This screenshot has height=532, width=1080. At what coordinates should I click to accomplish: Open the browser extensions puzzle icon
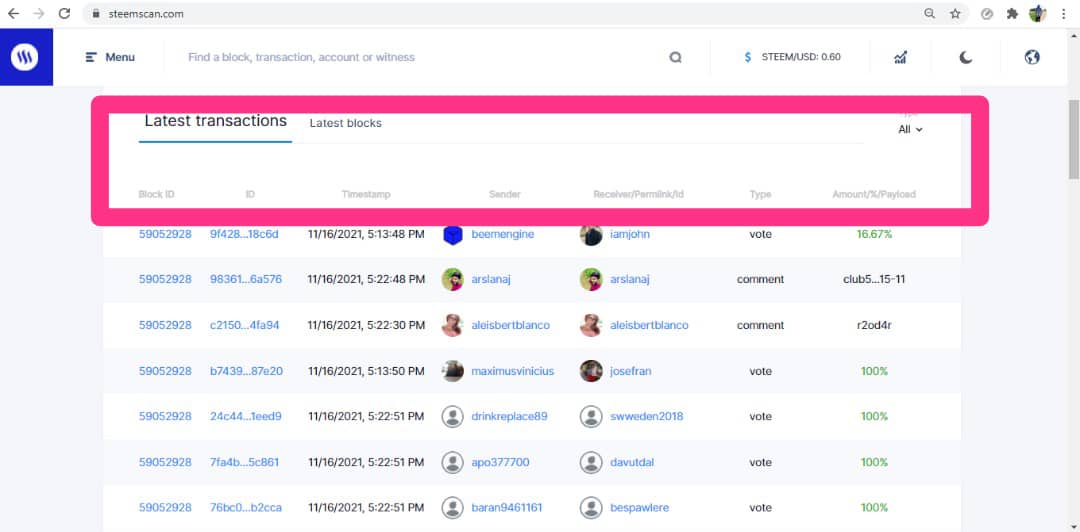1012,13
